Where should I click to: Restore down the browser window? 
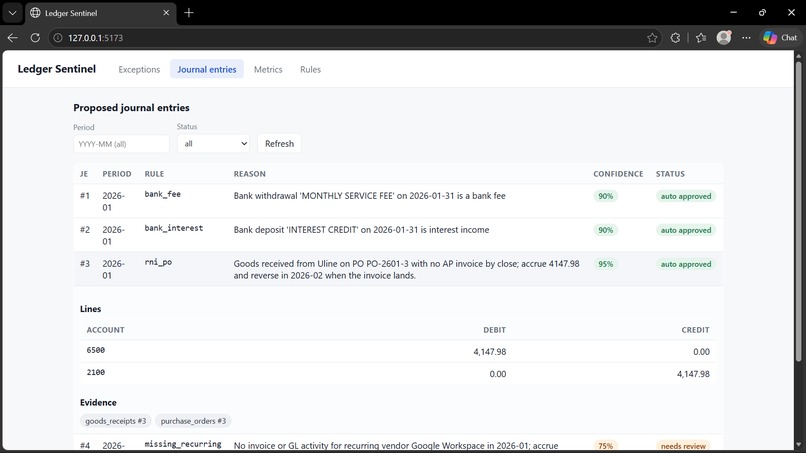pos(762,12)
